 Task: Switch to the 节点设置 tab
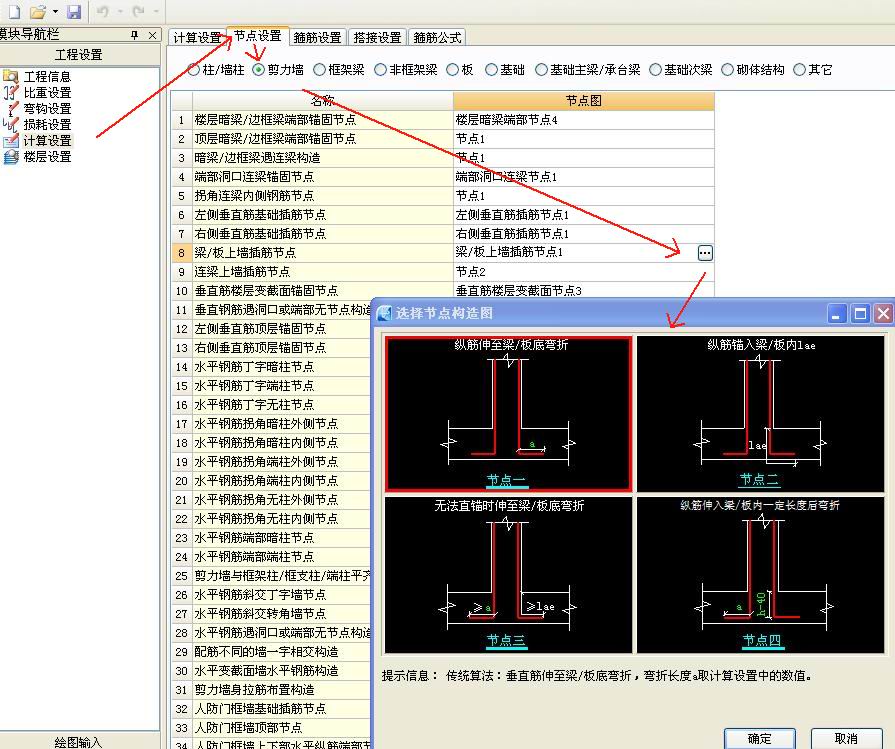(257, 36)
